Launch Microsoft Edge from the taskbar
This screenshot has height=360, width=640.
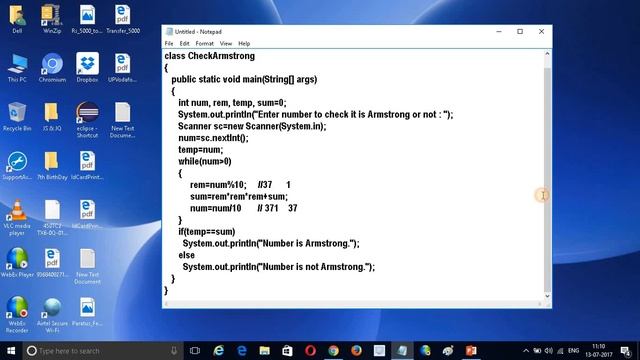click(x=242, y=351)
